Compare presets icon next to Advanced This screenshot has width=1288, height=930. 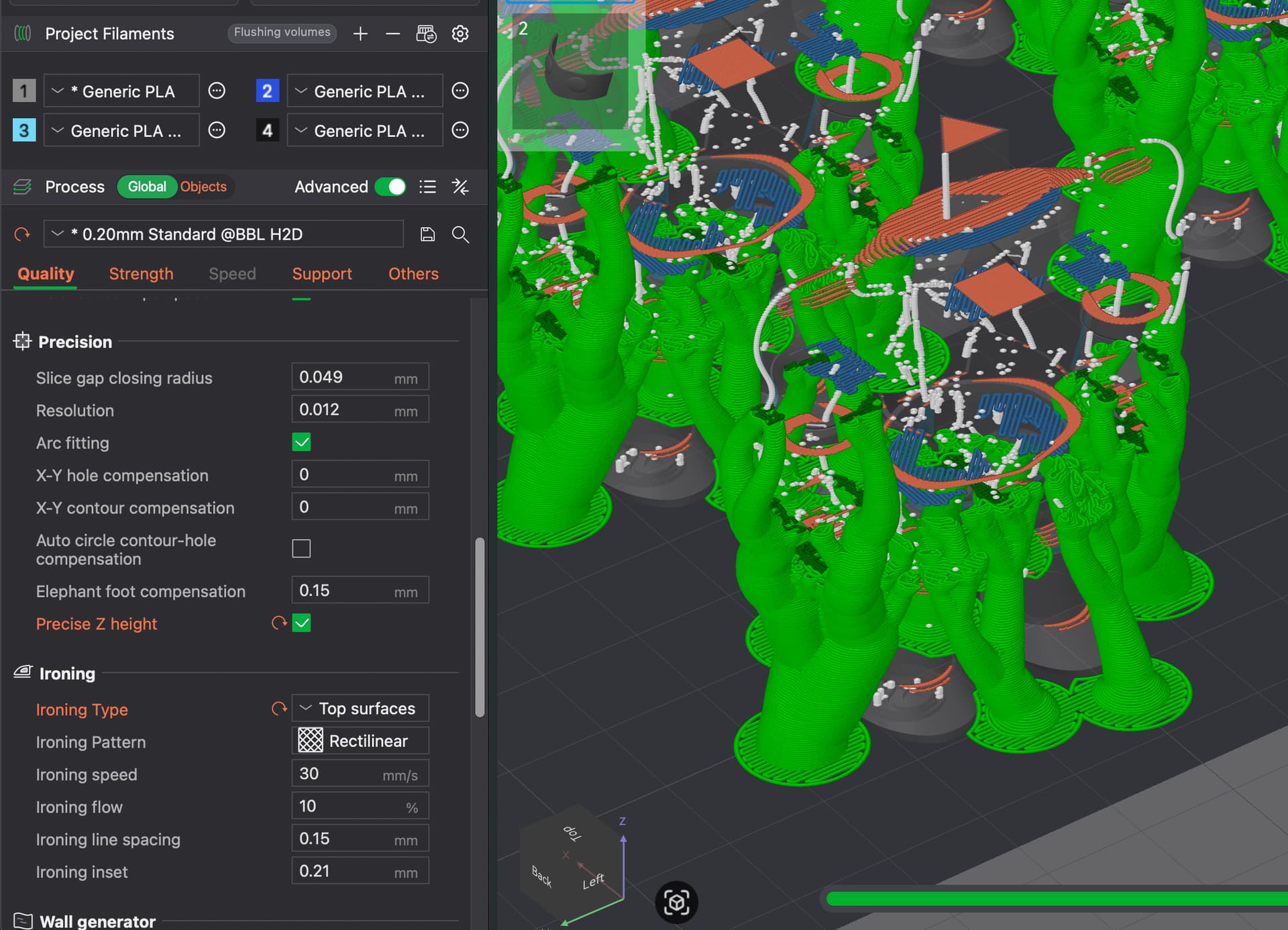[x=460, y=187]
